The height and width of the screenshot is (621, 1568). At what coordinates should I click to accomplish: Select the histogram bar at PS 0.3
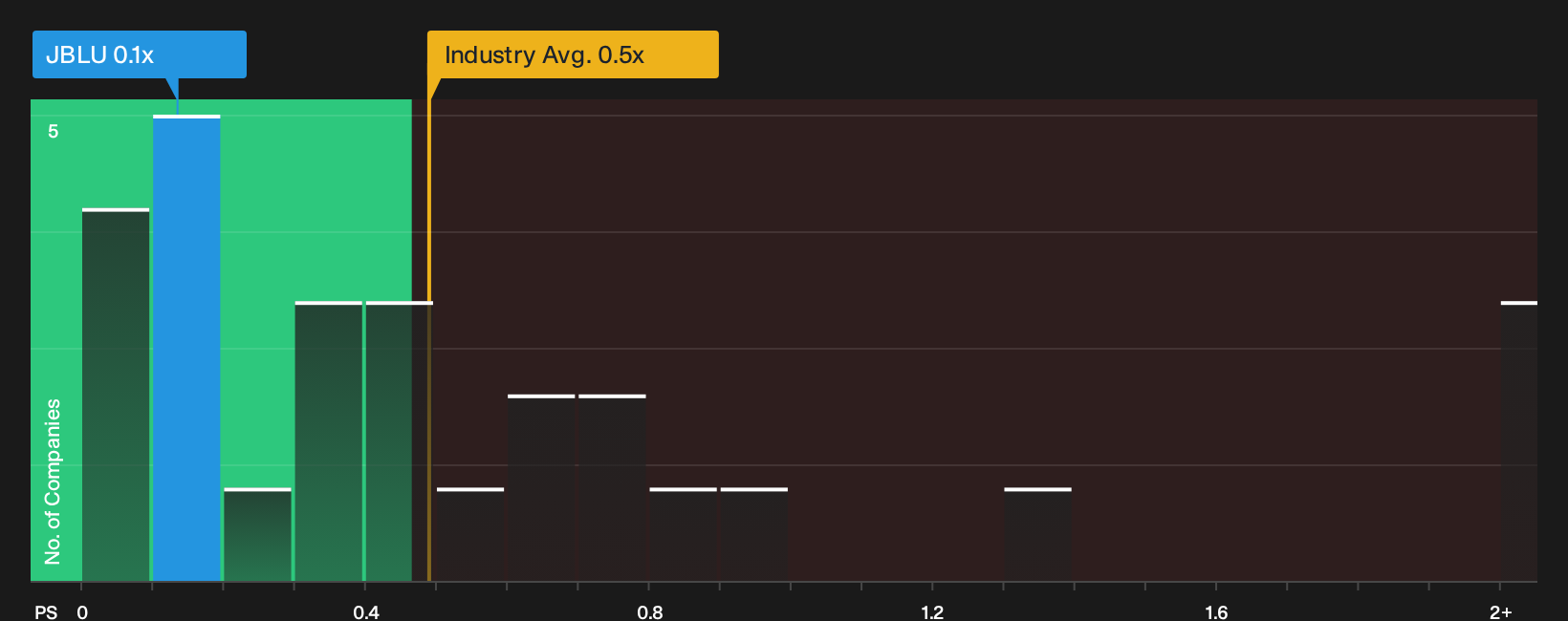[329, 441]
